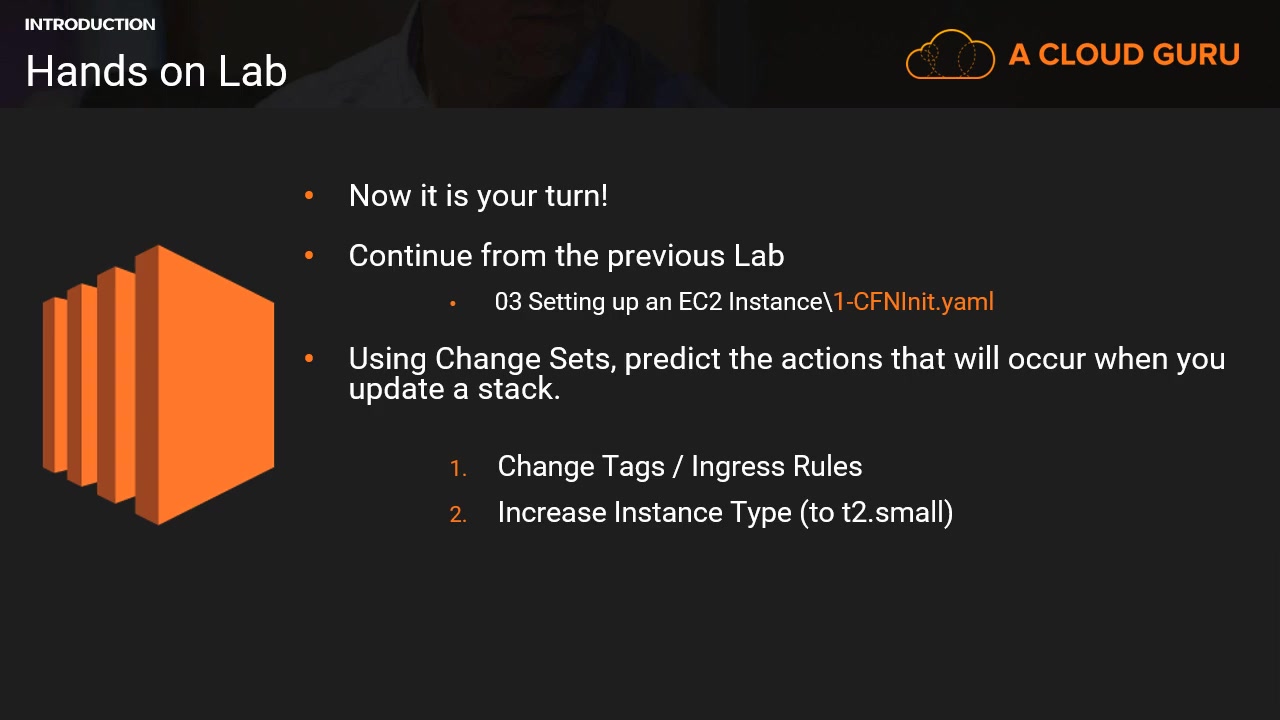Click the small bullet before "03 Setting up"
The height and width of the screenshot is (720, 1280).
453,303
